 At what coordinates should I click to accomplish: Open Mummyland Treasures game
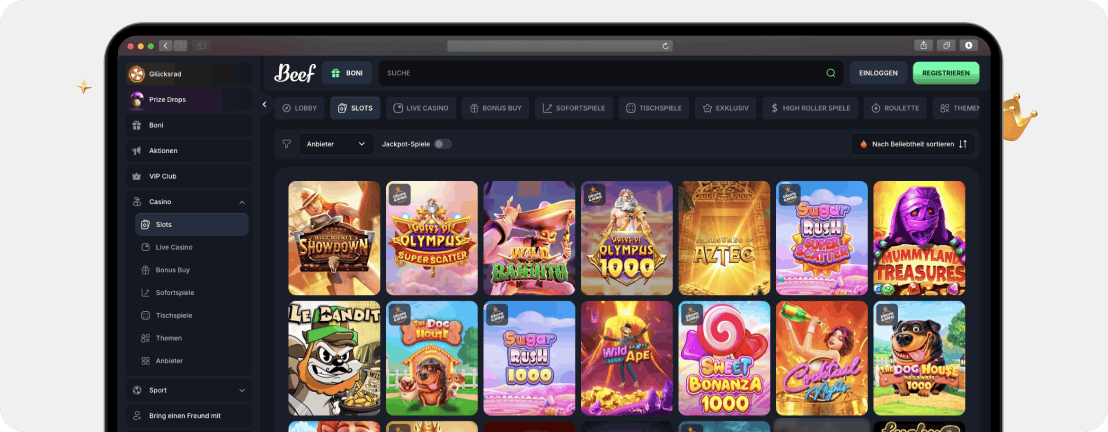tap(919, 238)
